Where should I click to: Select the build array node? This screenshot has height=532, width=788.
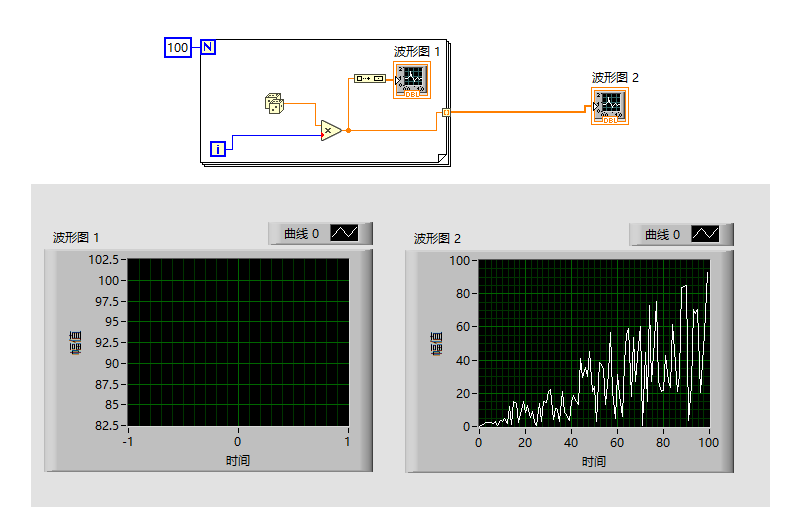coord(369,78)
